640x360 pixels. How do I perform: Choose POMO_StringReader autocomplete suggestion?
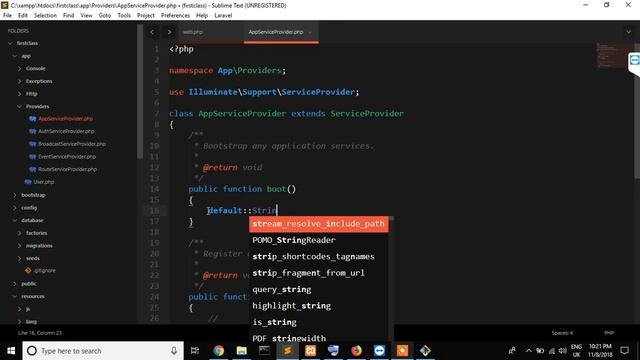318,240
